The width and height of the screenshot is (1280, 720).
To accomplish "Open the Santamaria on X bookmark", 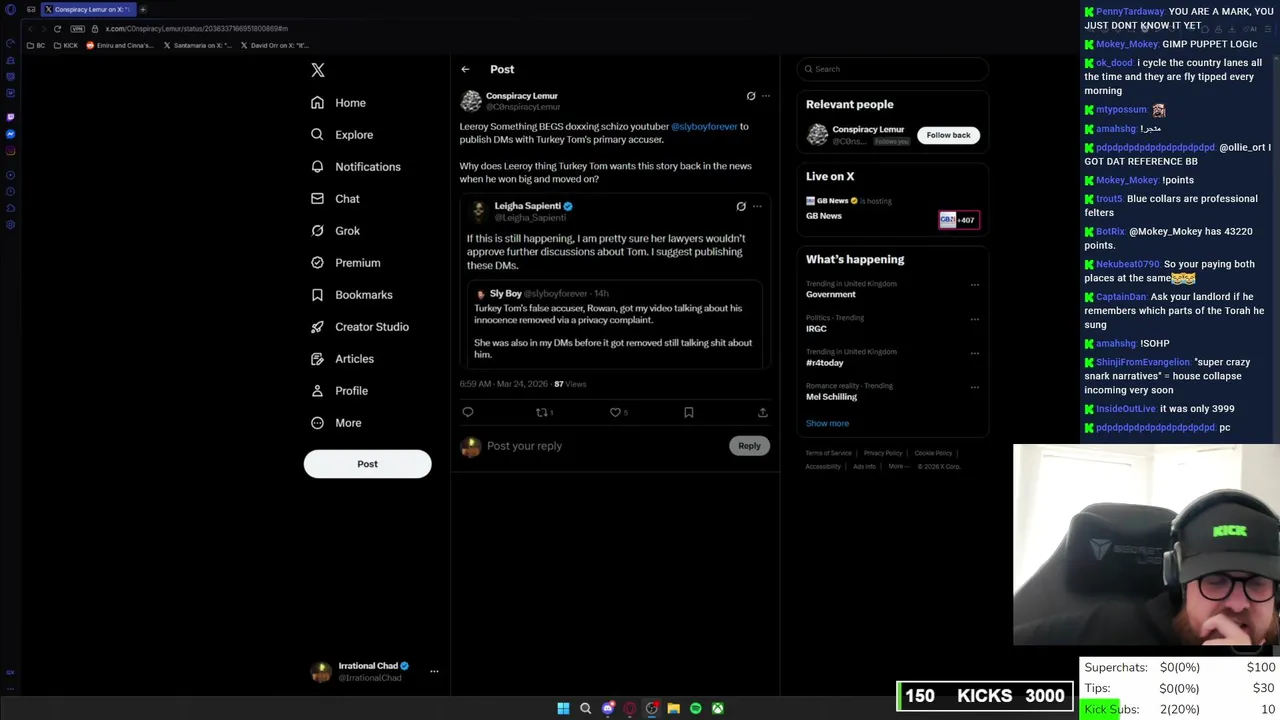I will tap(198, 45).
